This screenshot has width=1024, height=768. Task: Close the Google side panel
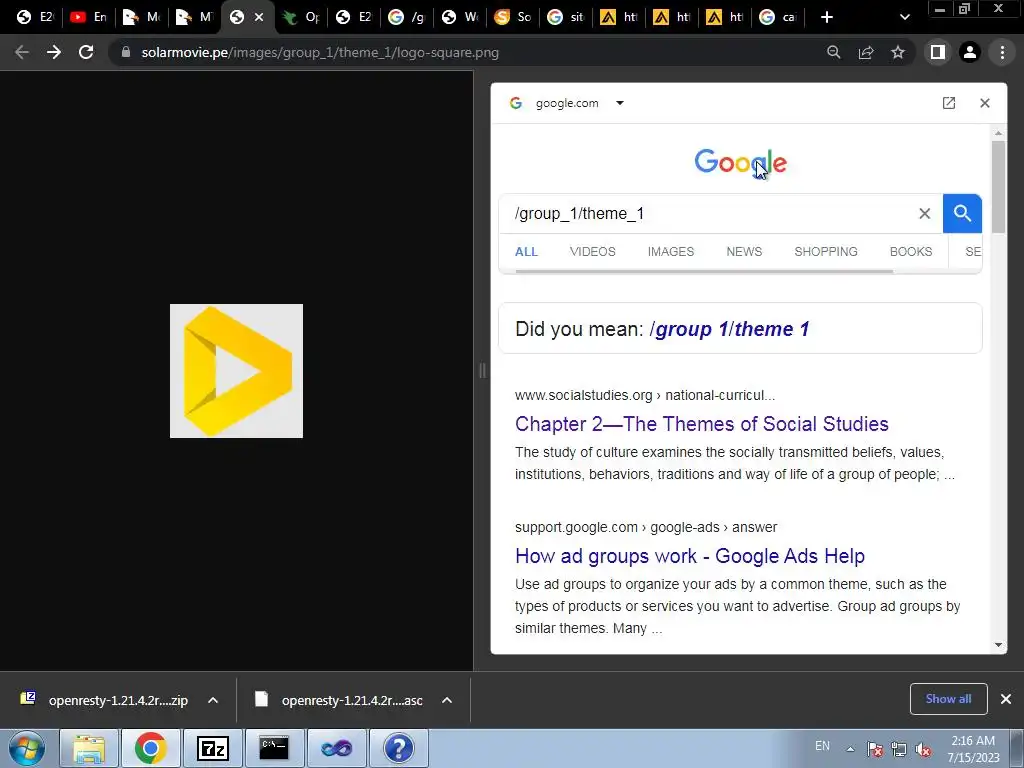[x=985, y=103]
